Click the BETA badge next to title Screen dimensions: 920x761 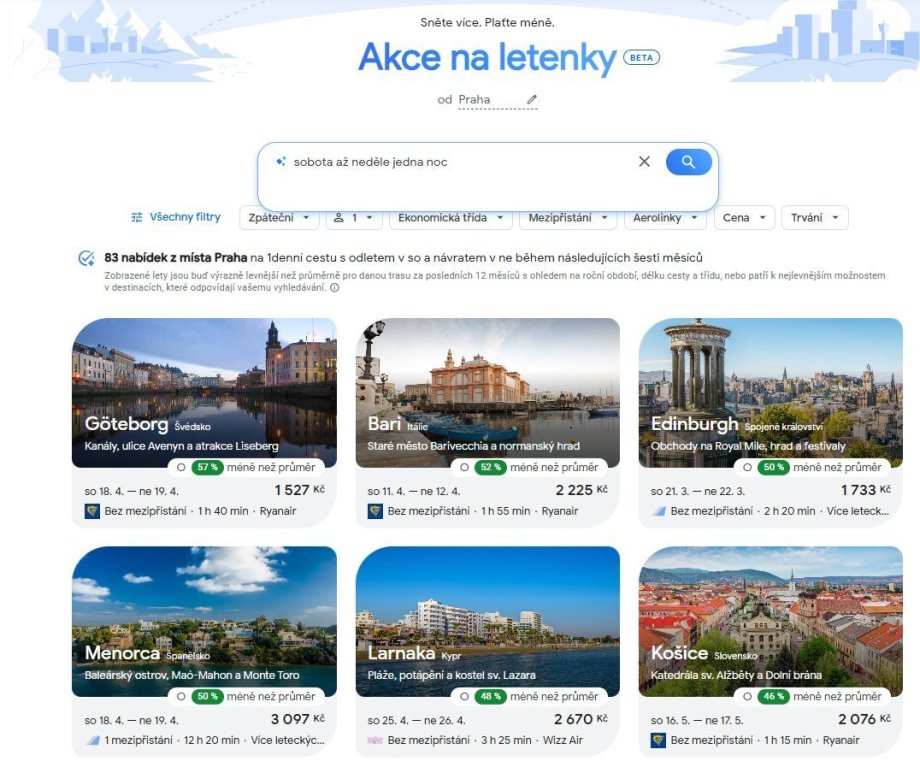click(641, 58)
